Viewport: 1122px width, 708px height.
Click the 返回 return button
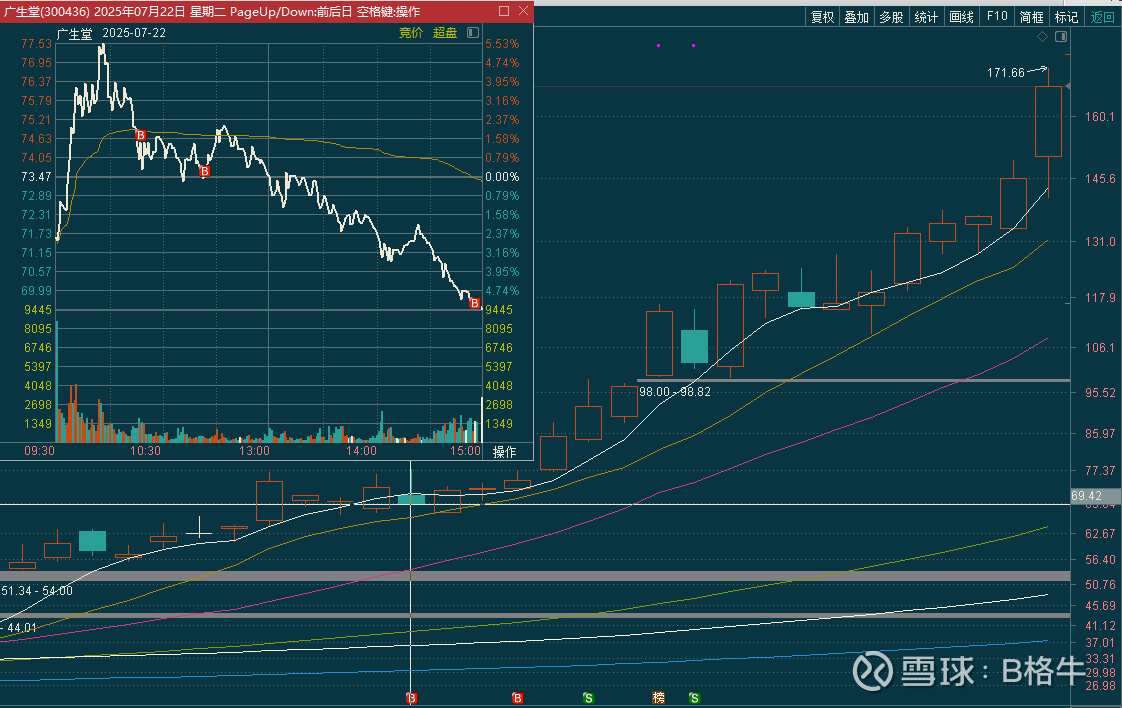click(1102, 17)
